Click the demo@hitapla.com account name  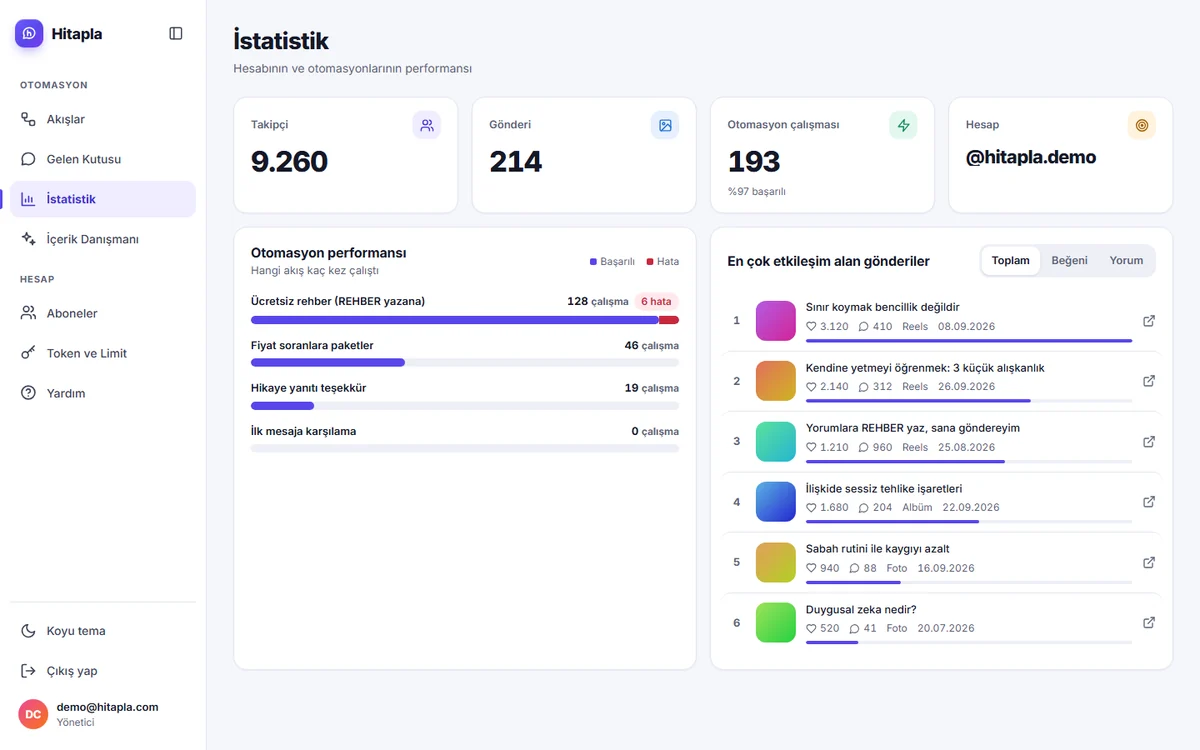[107, 707]
